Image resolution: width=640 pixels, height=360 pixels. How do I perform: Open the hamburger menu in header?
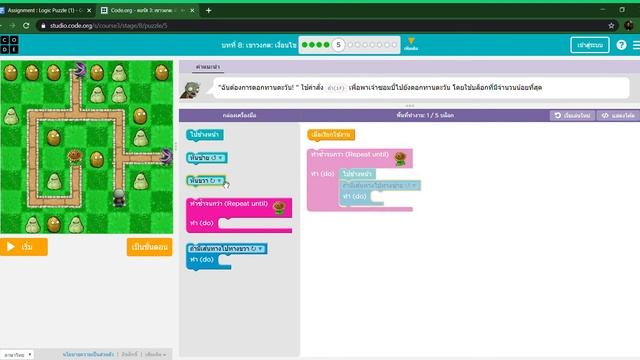point(636,45)
